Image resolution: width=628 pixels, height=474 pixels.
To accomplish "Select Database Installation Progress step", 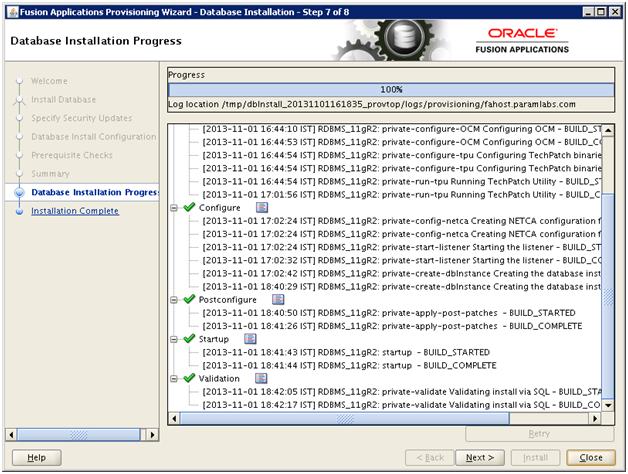I will (95, 192).
